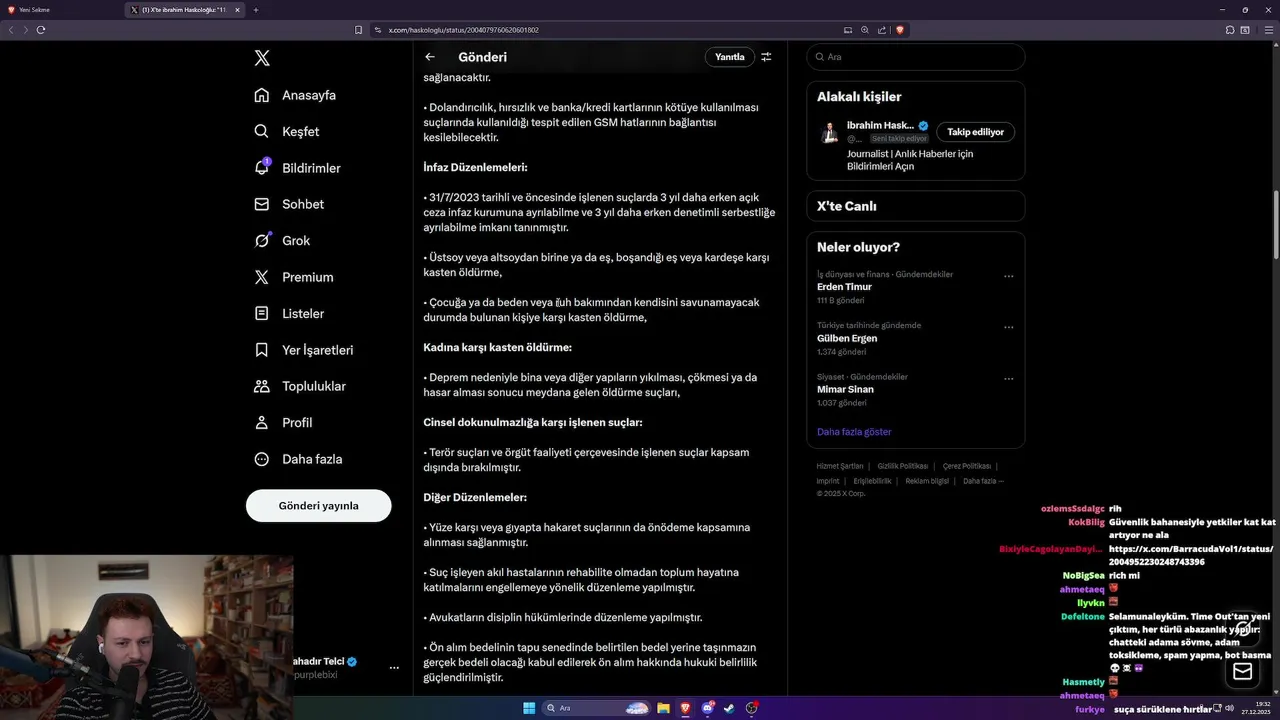Click the share icon in address bar
1280x720 pixels.
(882, 30)
